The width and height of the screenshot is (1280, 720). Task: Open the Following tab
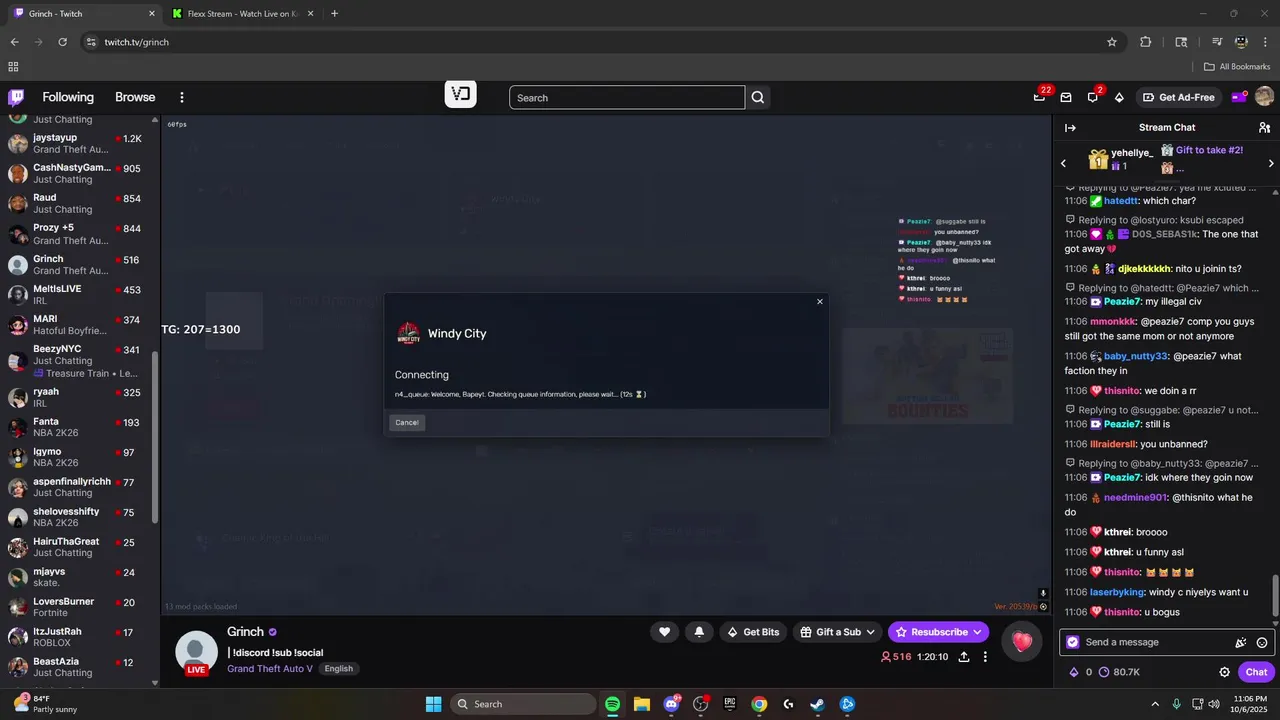point(68,97)
